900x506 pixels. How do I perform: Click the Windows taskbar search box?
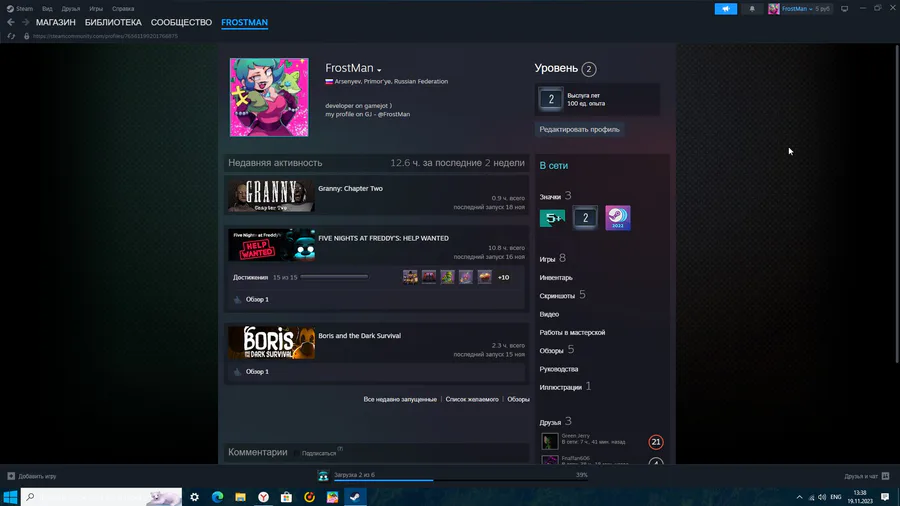[102, 497]
